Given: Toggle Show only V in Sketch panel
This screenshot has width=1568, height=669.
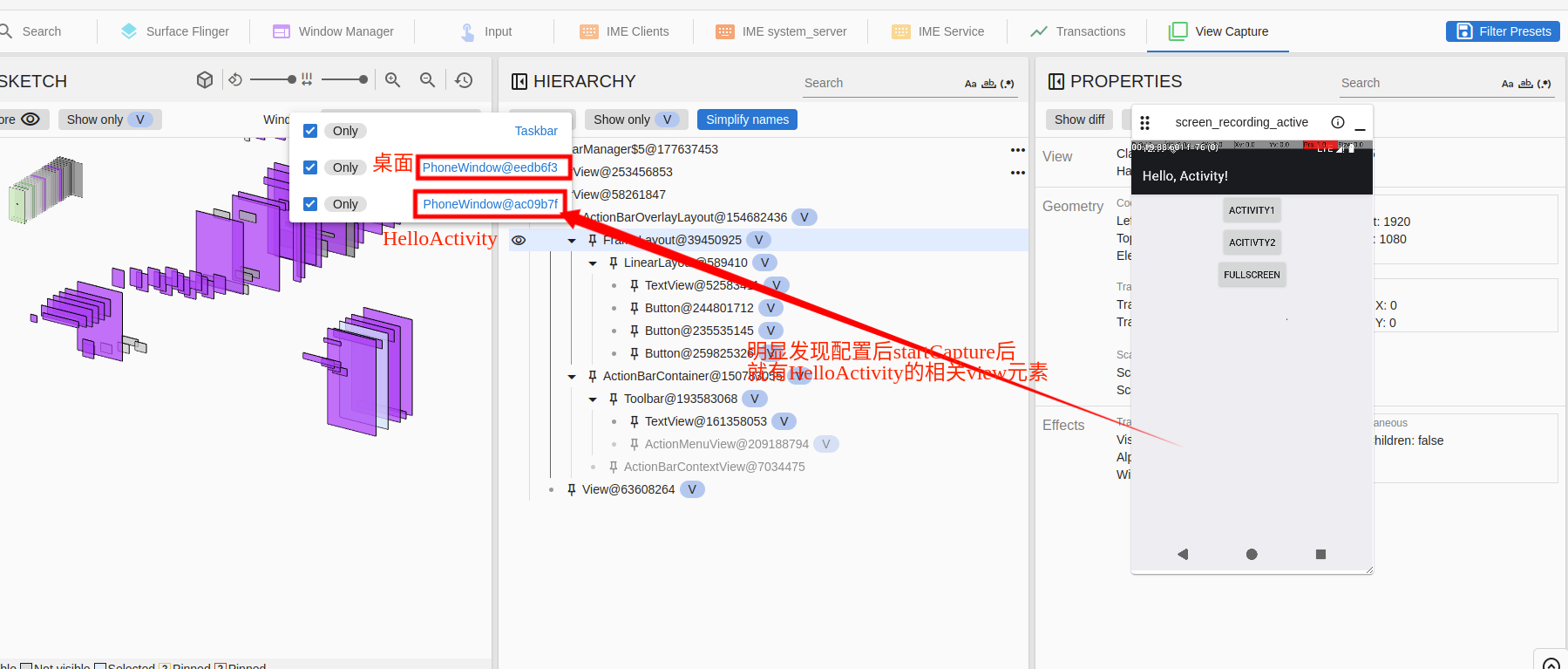Looking at the screenshot, I should click(110, 119).
